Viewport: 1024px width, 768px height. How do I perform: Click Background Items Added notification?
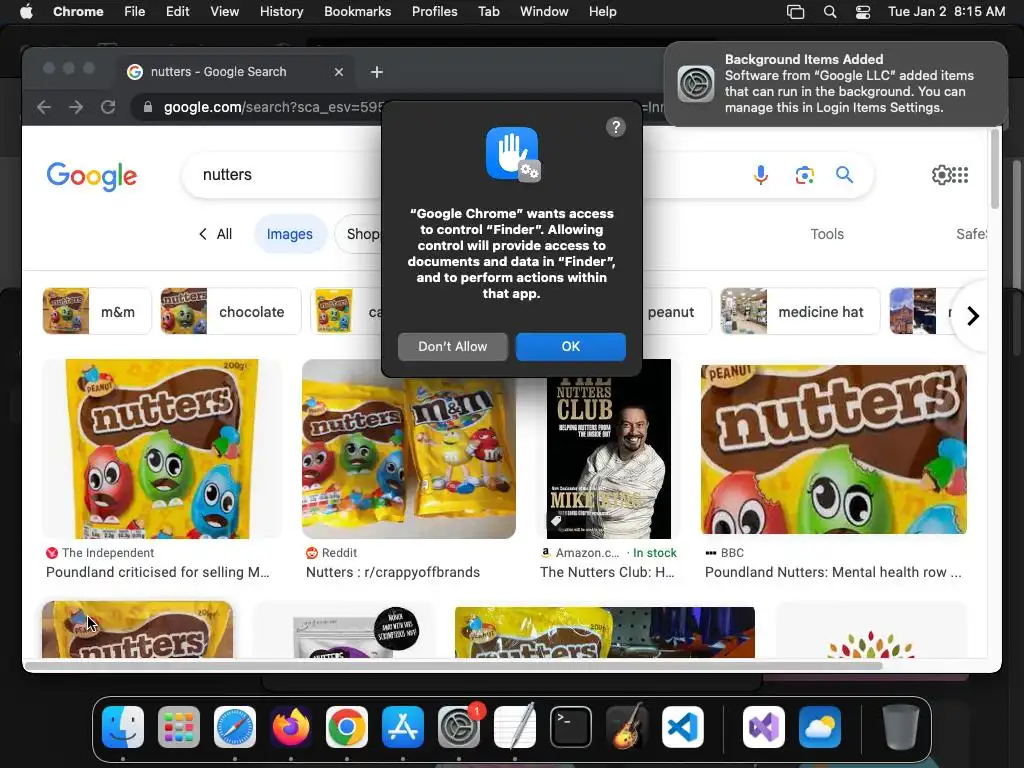point(835,84)
